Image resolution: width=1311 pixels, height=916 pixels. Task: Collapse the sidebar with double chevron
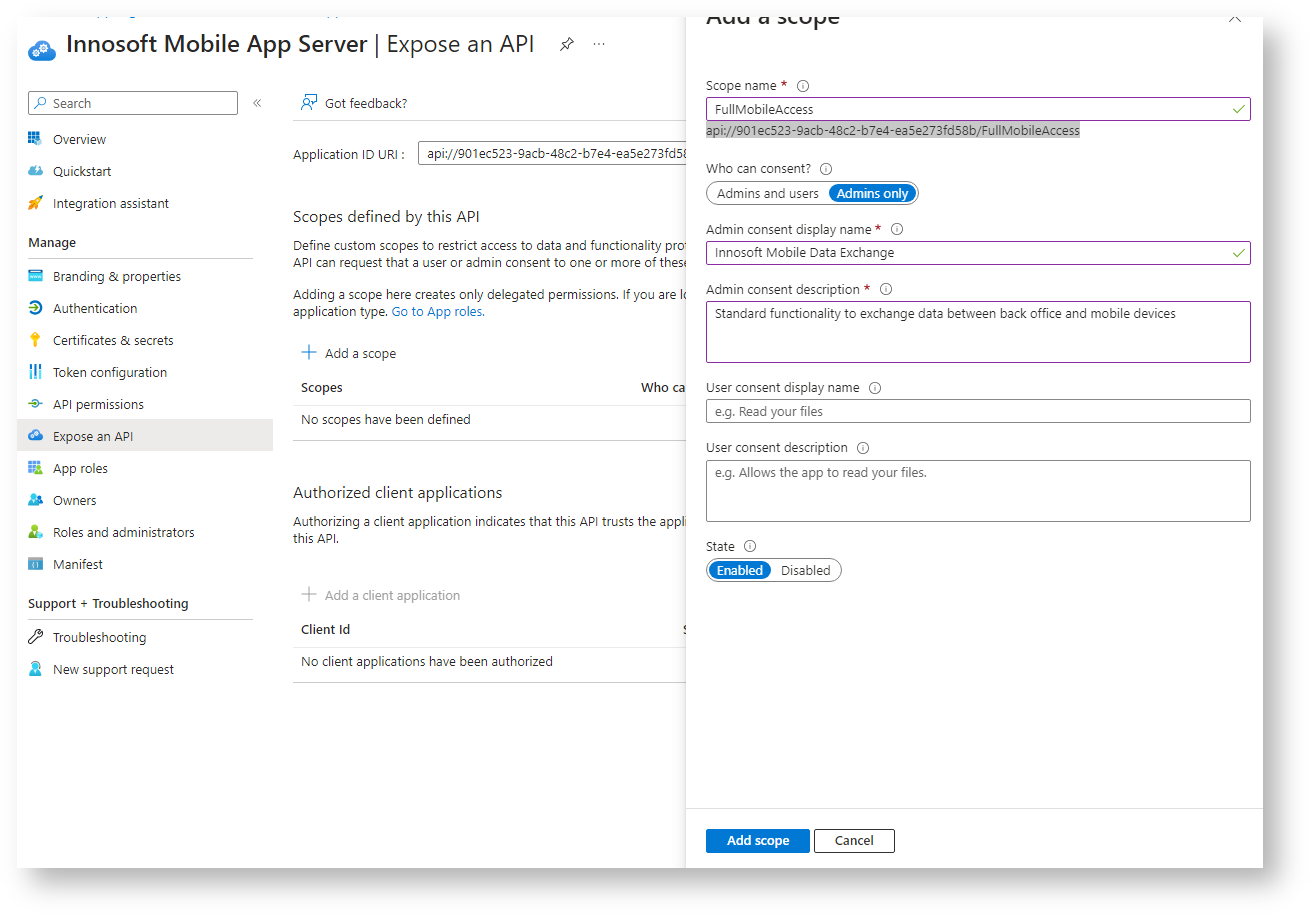click(x=257, y=103)
